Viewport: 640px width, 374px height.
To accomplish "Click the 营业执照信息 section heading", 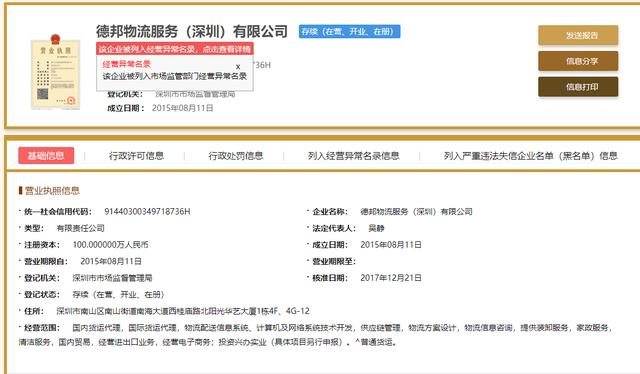I will (x=52, y=190).
